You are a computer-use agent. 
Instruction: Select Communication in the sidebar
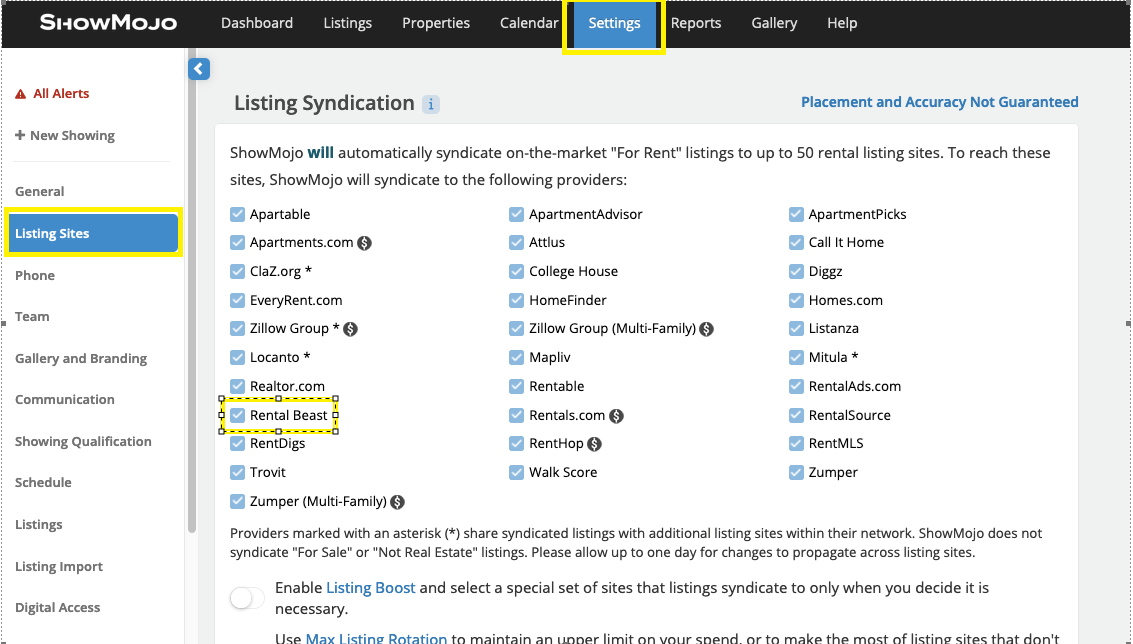point(64,399)
